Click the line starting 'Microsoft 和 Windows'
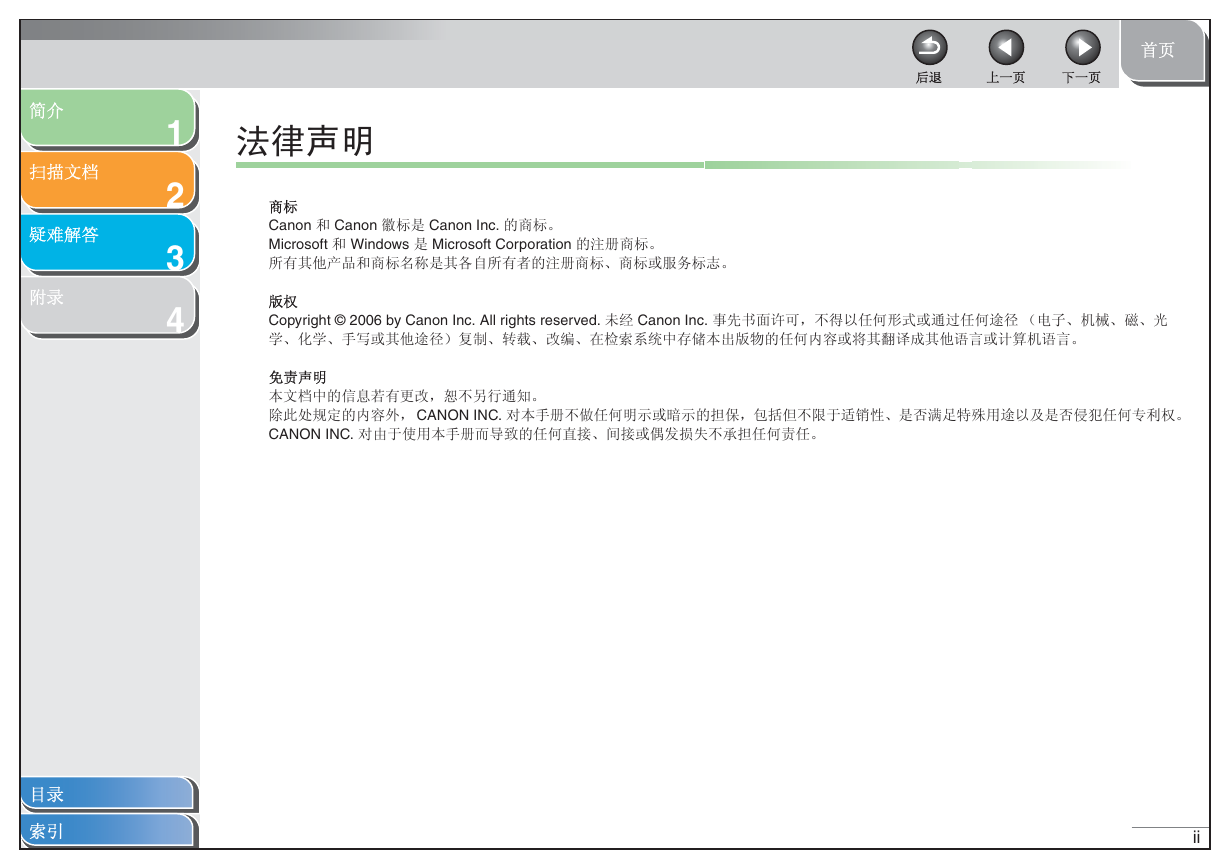This screenshot has height=868, width=1228. click(462, 244)
